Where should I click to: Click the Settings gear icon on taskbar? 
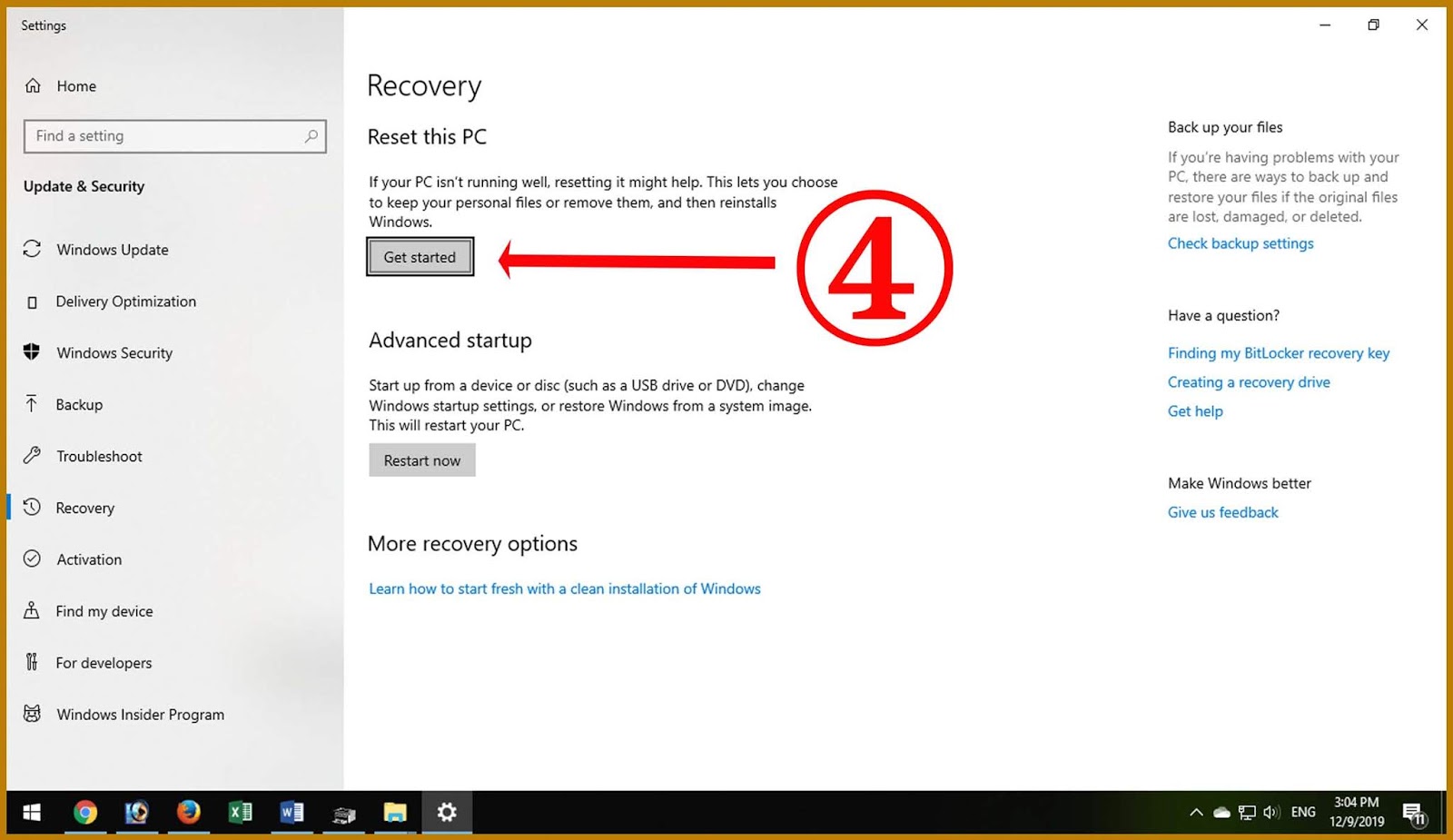pos(447,813)
